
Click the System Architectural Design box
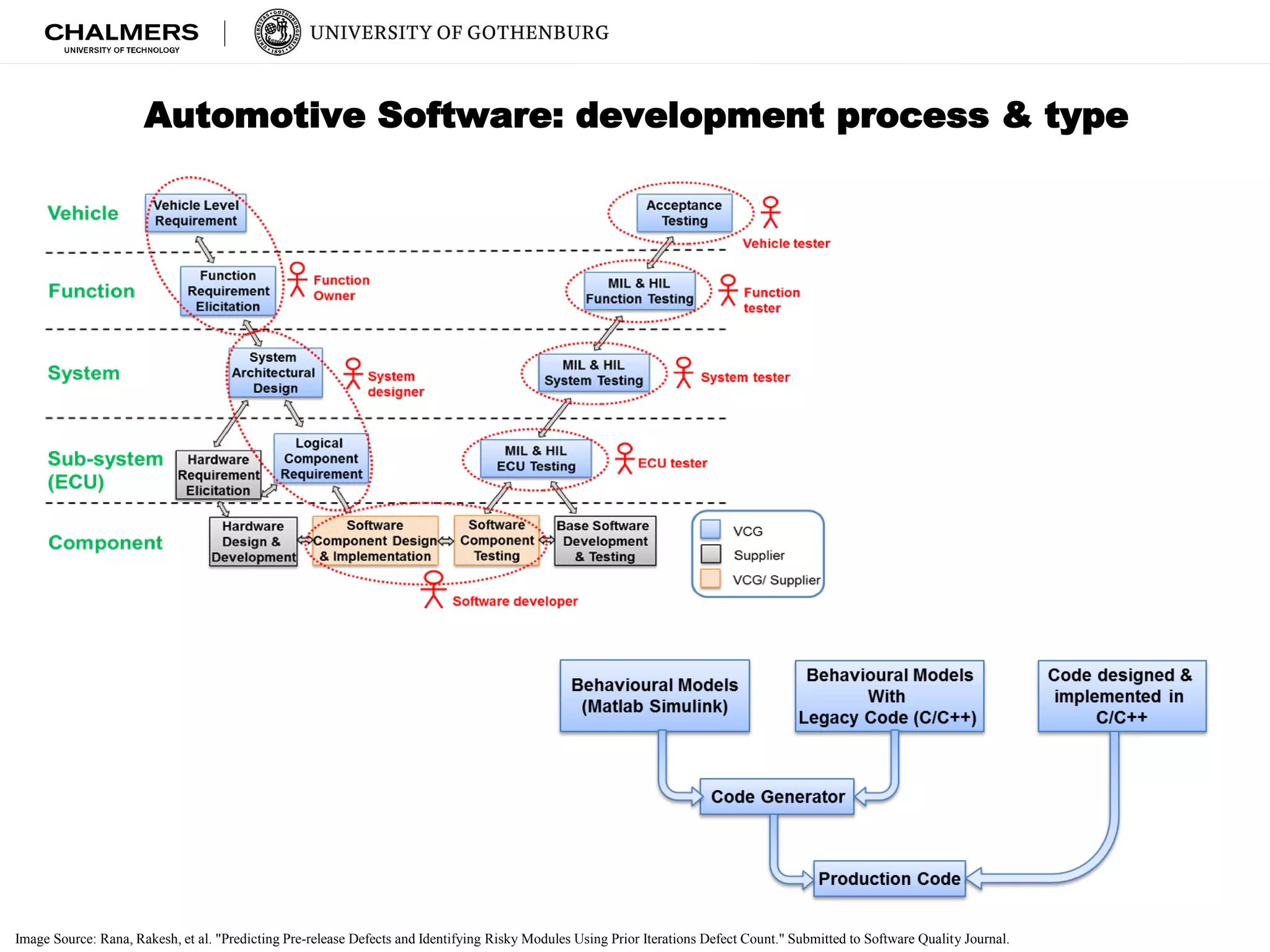point(275,372)
